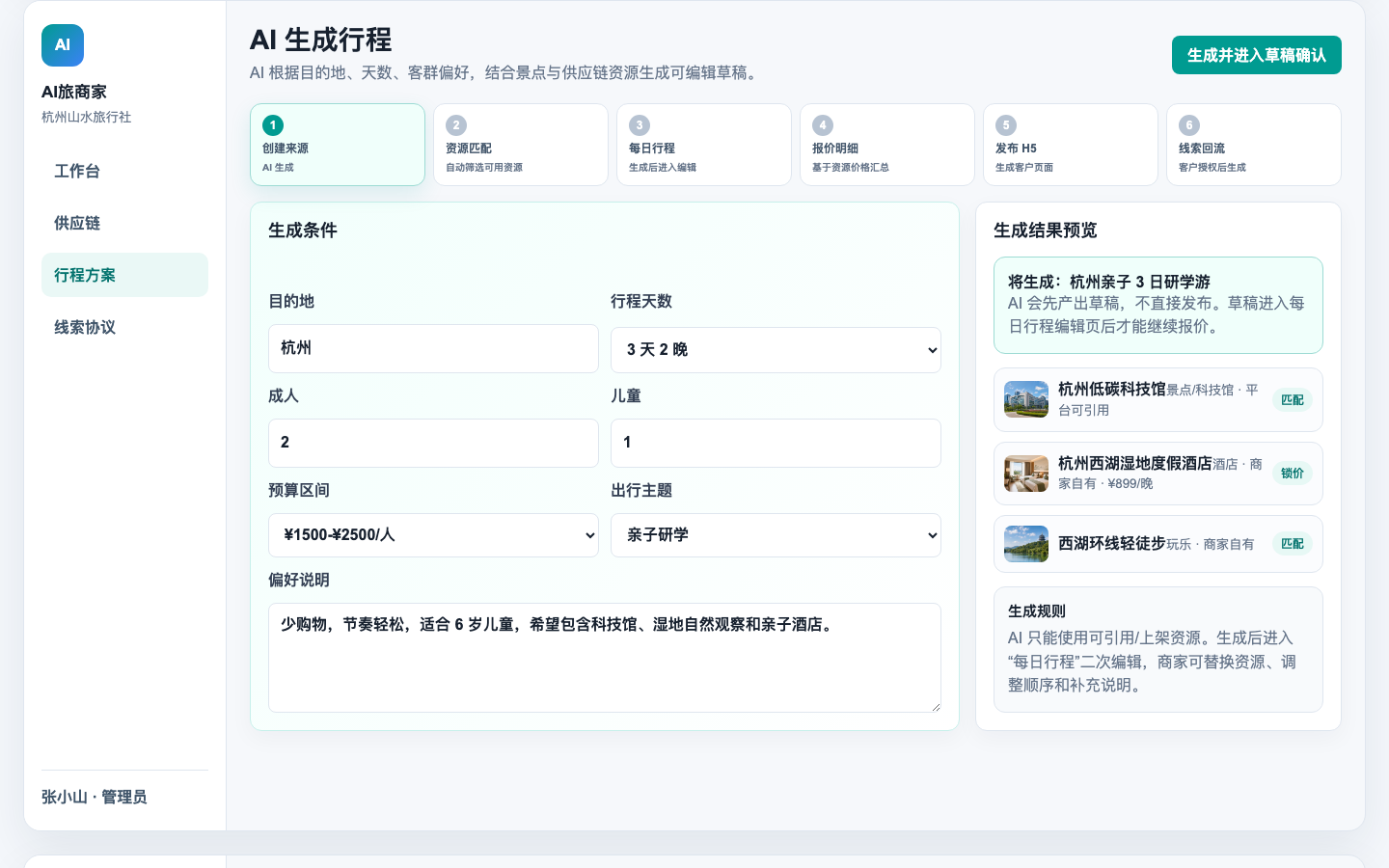Go to step 2 资源匹配
The height and width of the screenshot is (868, 1389).
click(x=521, y=145)
